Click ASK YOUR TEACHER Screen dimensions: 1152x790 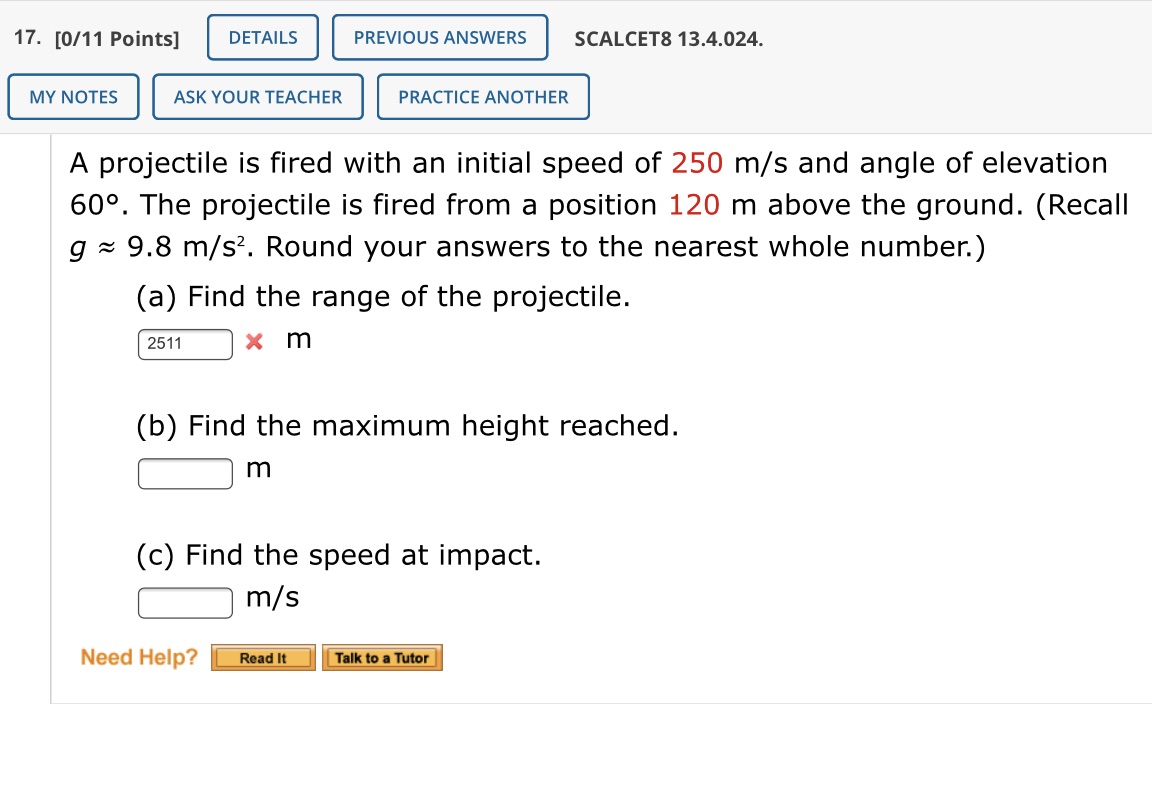pyautogui.click(x=257, y=96)
